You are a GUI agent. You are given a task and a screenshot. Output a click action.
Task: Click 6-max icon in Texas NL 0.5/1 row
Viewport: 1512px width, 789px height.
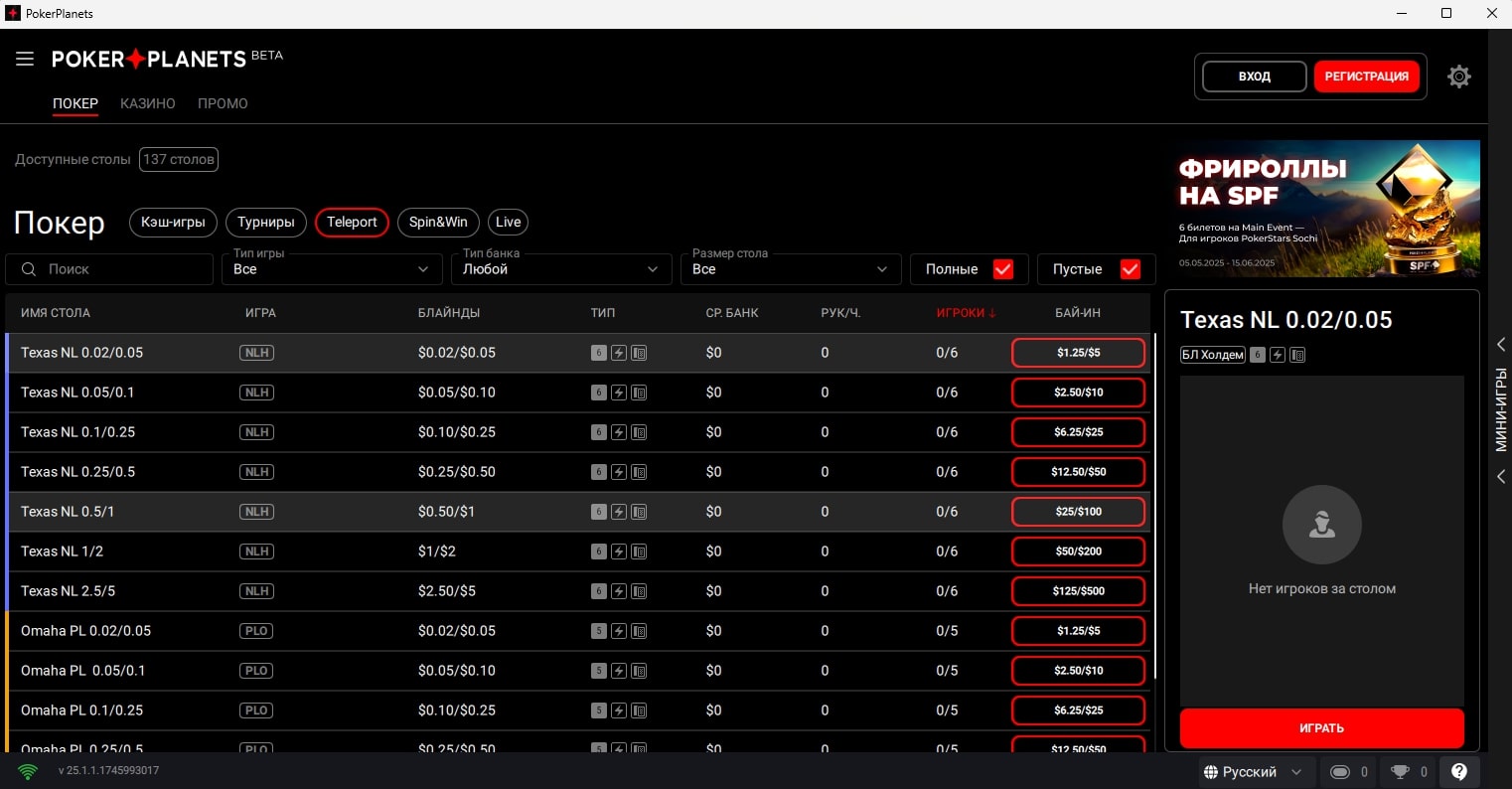[598, 512]
